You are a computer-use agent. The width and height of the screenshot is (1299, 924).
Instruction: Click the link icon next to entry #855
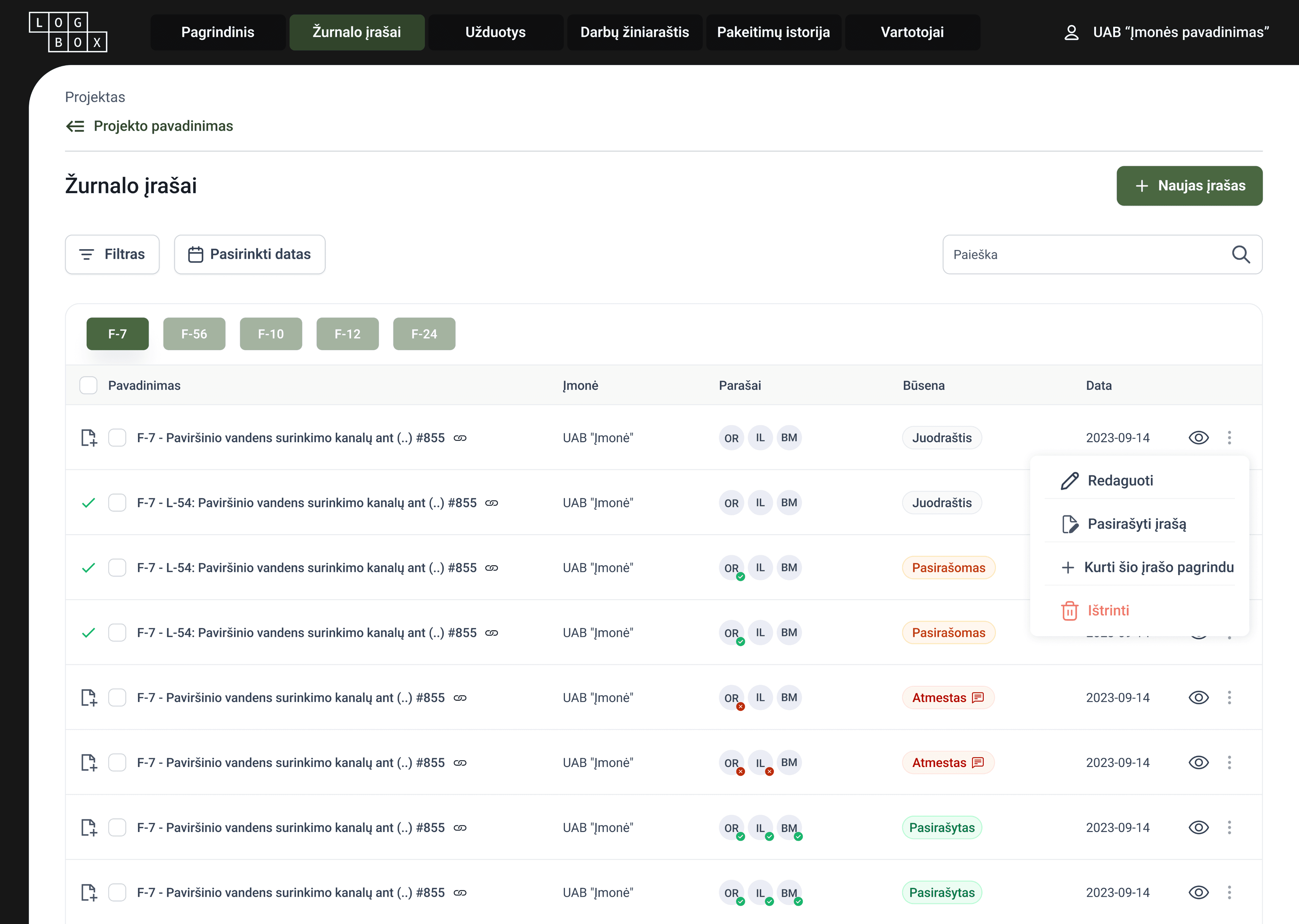pyautogui.click(x=461, y=437)
